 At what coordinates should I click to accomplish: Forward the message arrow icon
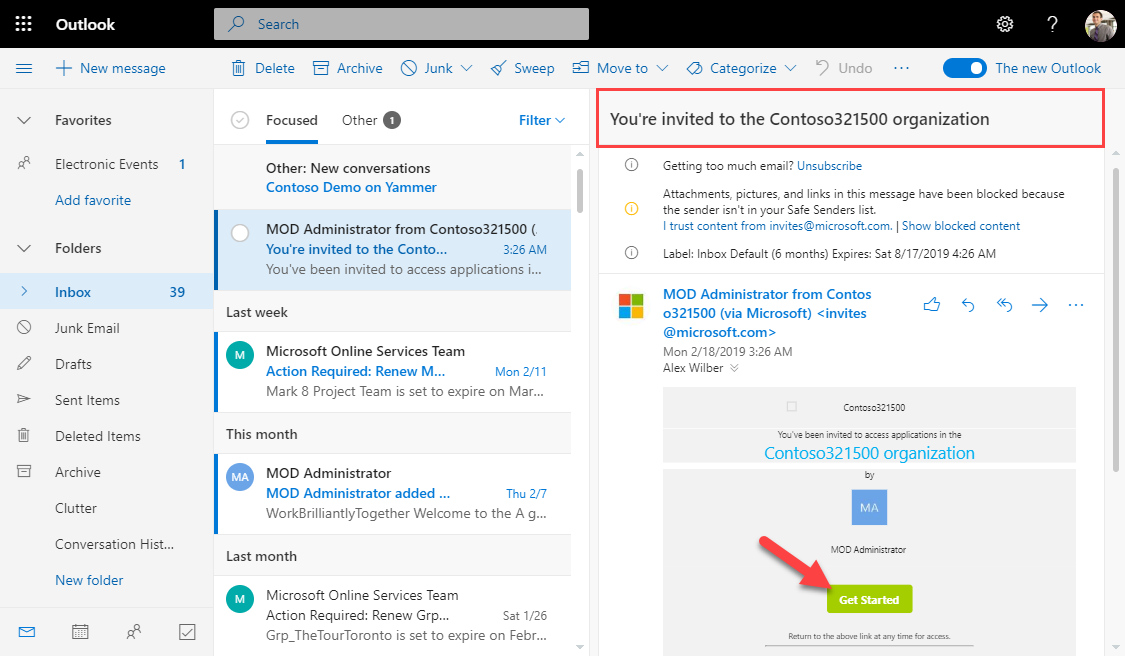[x=1040, y=305]
